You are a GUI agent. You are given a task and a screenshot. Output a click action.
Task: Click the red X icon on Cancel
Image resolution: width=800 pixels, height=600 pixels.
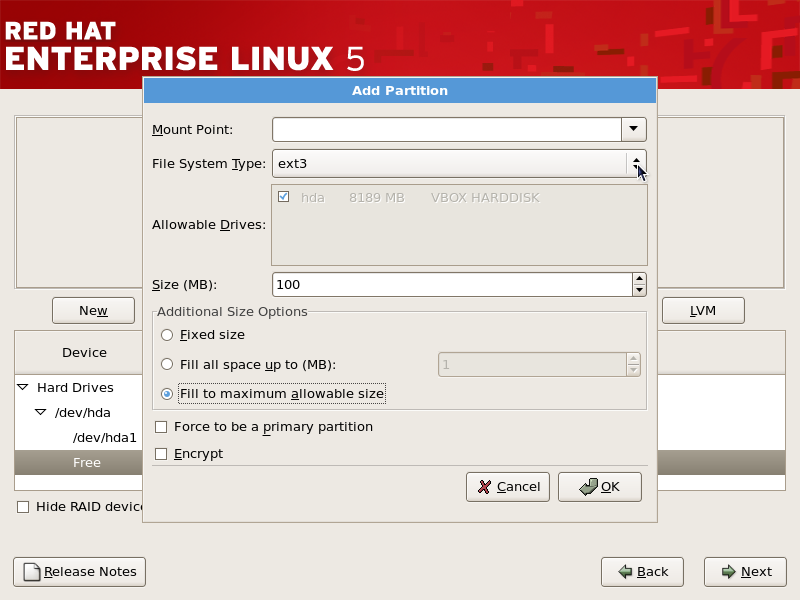pos(484,487)
